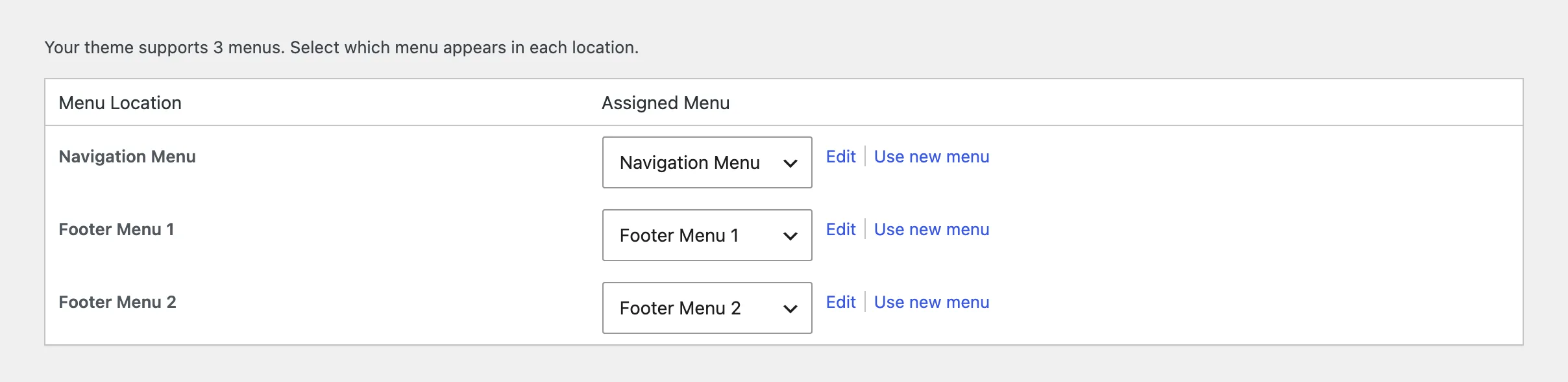This screenshot has width=1568, height=382.
Task: Choose Use new menu for Navigation Menu
Action: point(931,157)
